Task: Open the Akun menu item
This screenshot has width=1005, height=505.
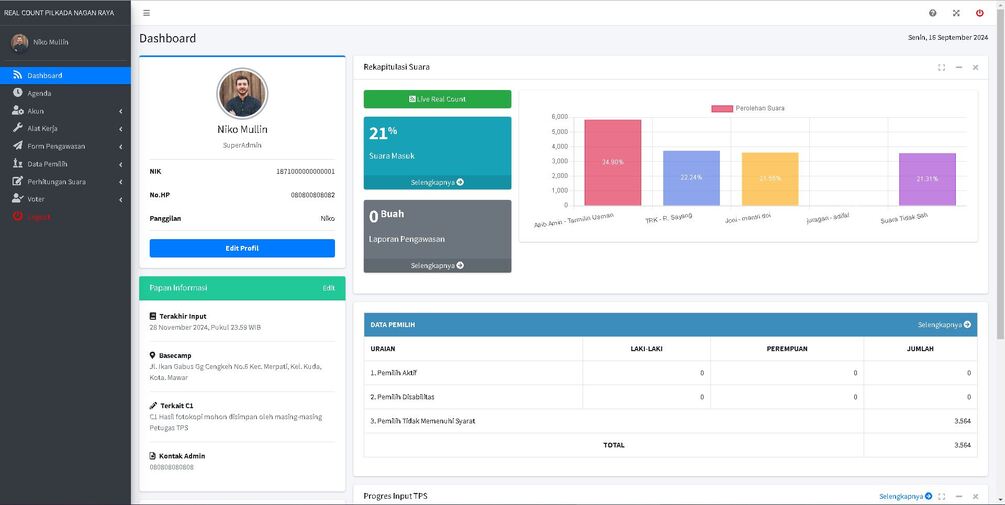Action: pyautogui.click(x=65, y=111)
